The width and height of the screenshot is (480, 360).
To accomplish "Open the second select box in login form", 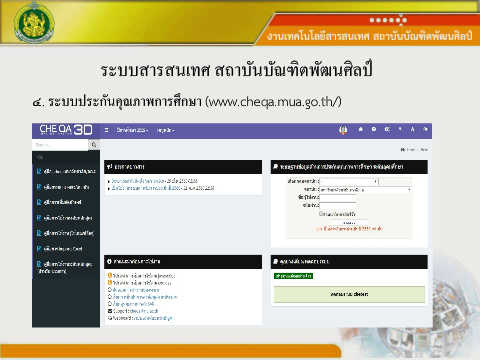I will click(365, 190).
